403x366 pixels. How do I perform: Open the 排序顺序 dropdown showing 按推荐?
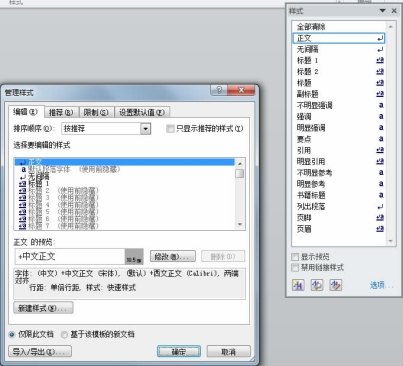pos(145,129)
